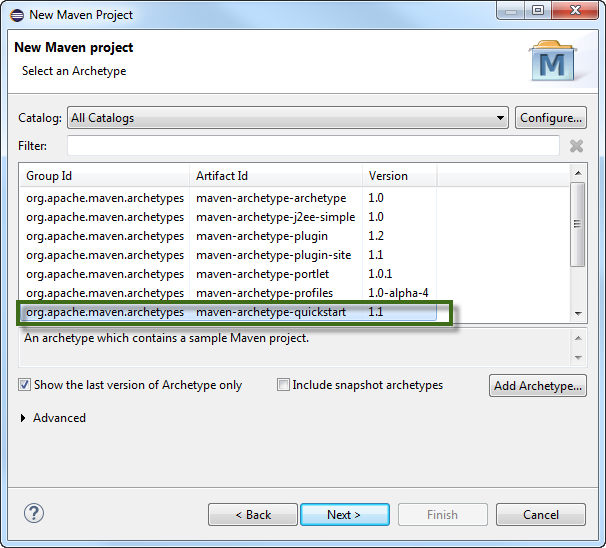
Task: Go to the previous page with Back
Action: point(253,514)
